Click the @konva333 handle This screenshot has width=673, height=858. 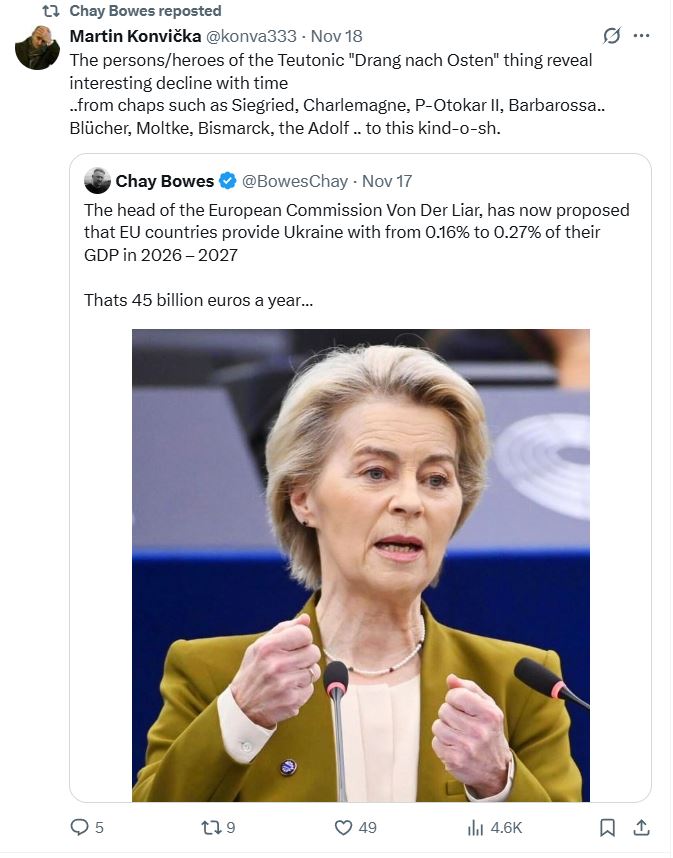[x=249, y=36]
